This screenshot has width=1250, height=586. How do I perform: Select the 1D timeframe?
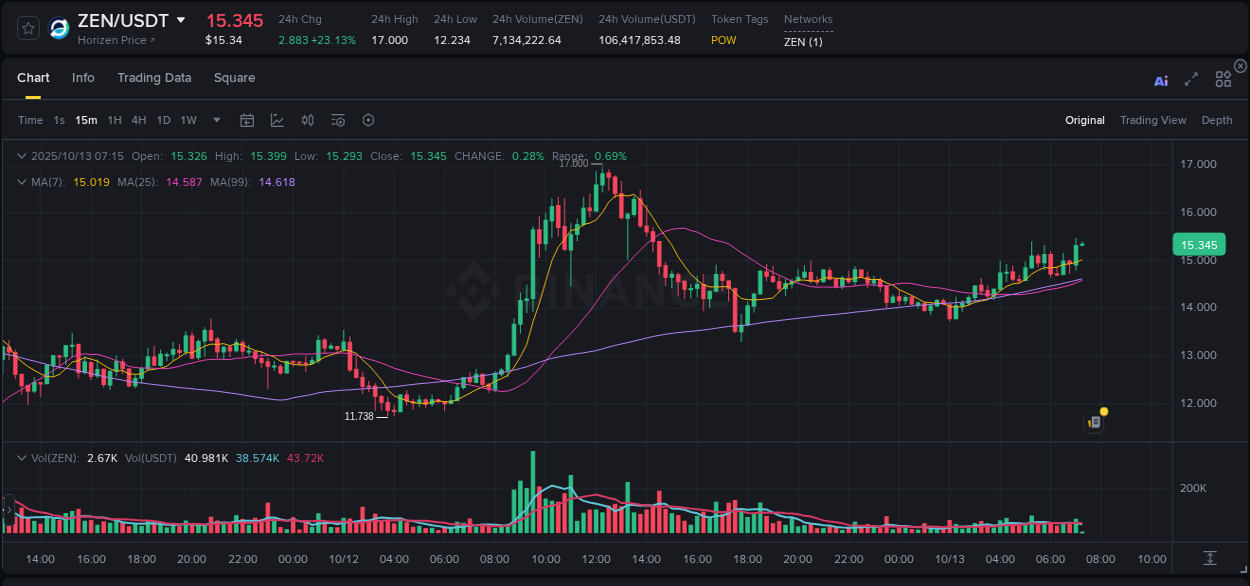tap(163, 120)
